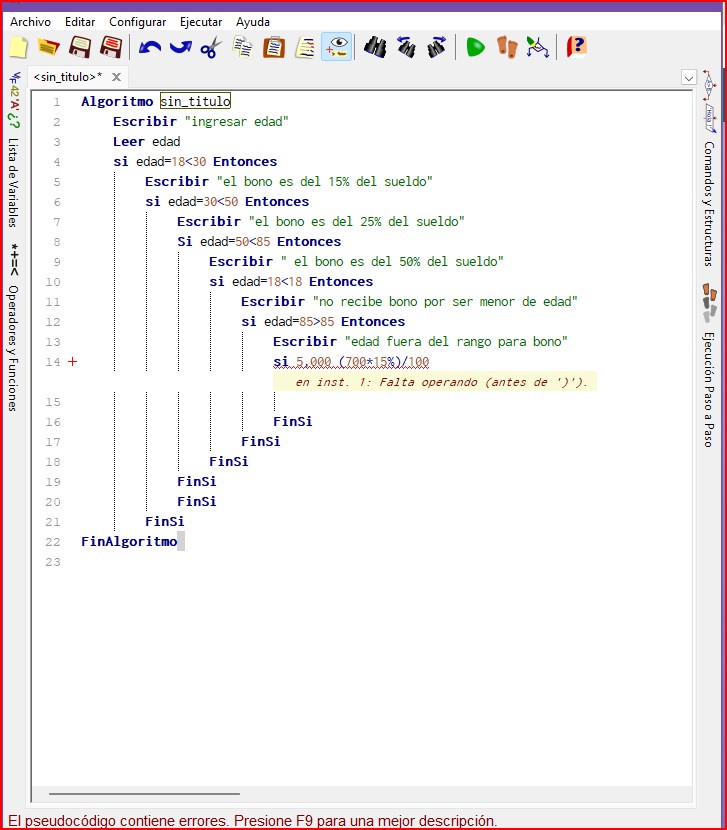Image resolution: width=727 pixels, height=830 pixels.
Task: Undo the last edit
Action: [x=150, y=47]
